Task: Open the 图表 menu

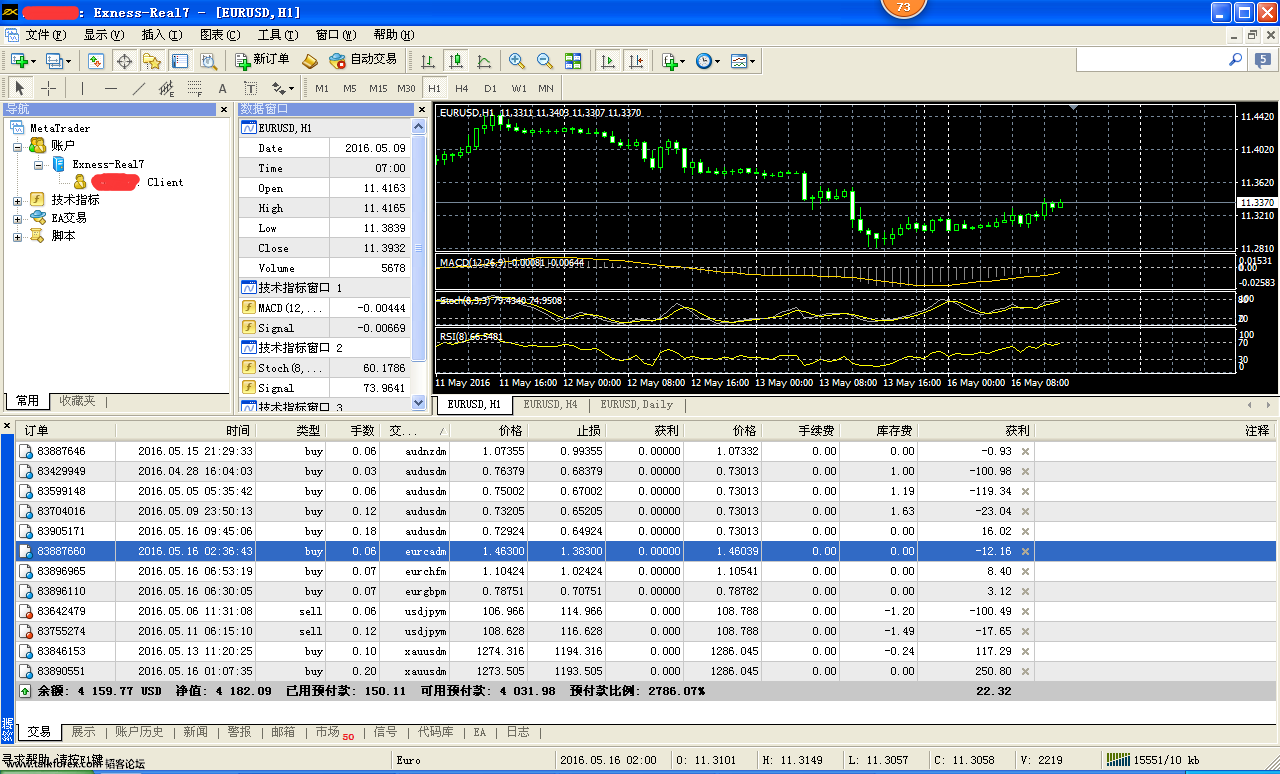Action: [219, 35]
